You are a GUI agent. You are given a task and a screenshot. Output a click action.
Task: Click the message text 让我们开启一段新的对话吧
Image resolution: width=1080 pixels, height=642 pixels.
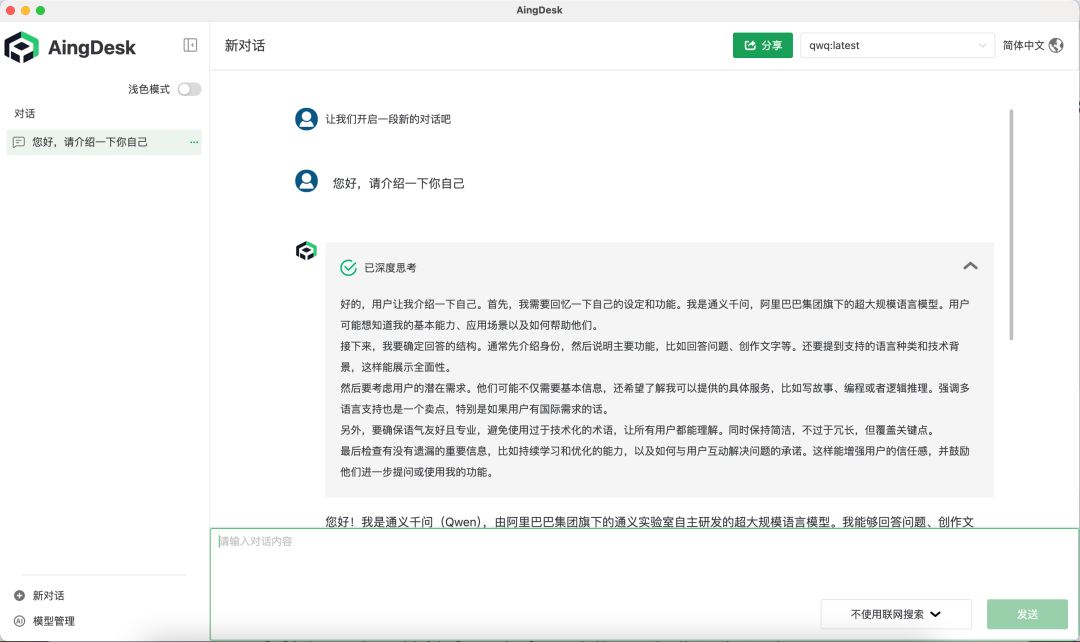click(x=388, y=119)
